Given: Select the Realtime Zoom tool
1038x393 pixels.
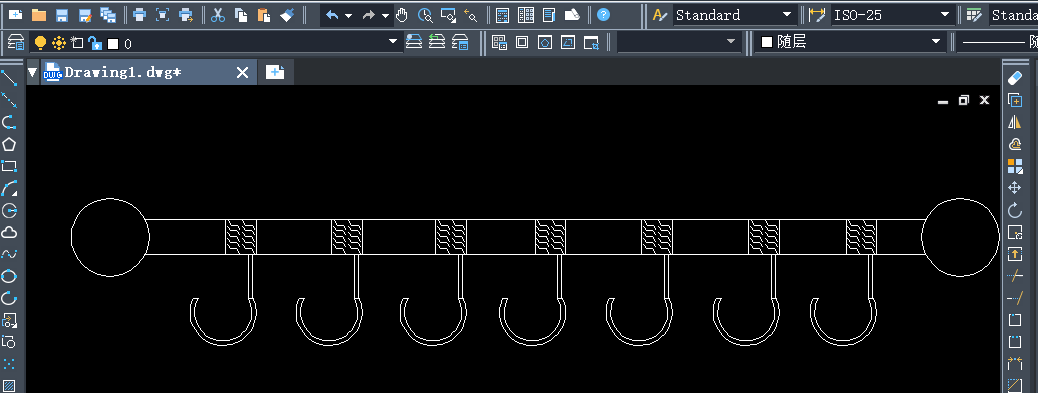Looking at the screenshot, I should 425,15.
